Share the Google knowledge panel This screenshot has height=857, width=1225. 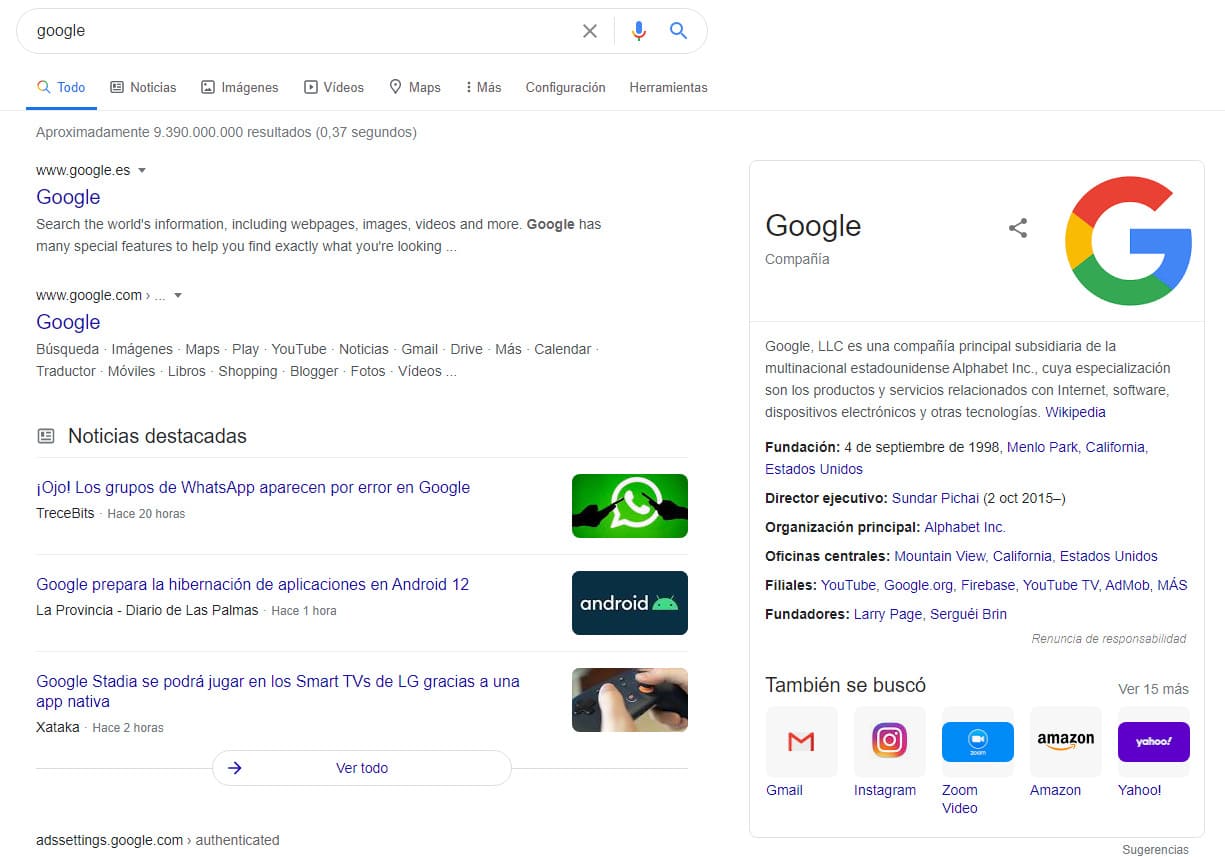tap(1018, 228)
